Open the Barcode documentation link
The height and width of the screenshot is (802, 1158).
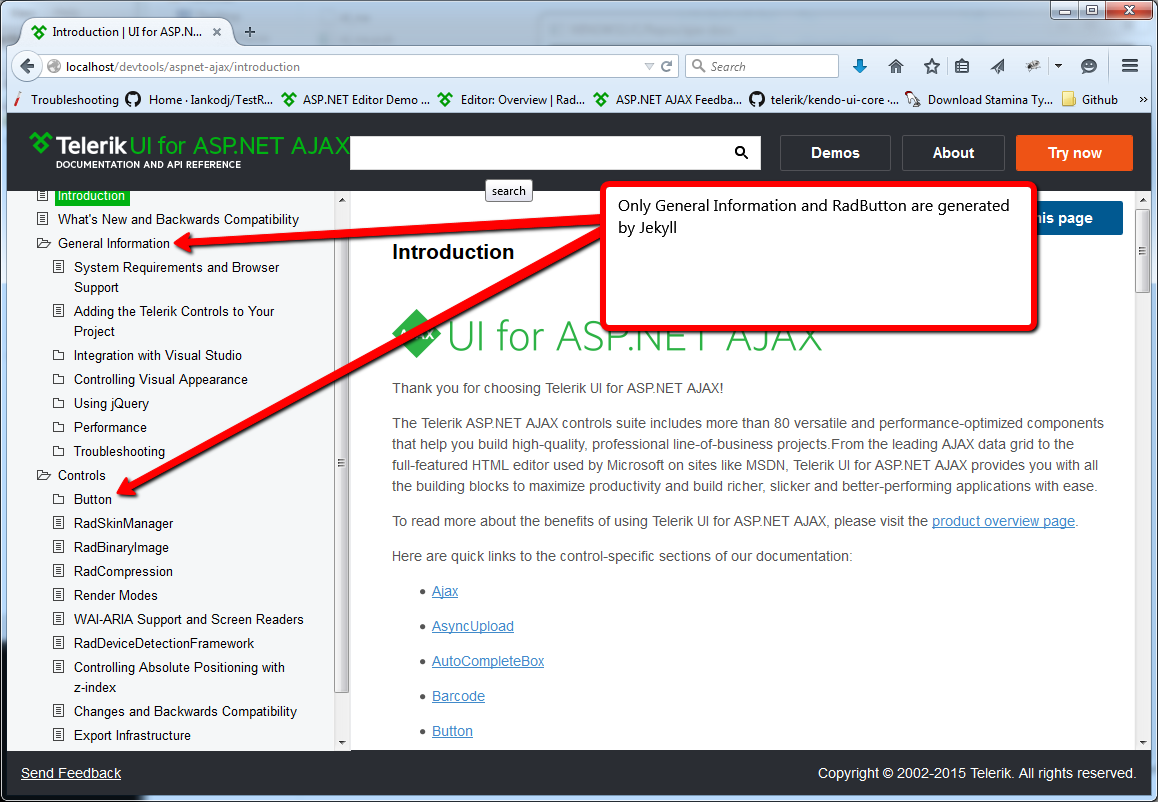tap(458, 696)
